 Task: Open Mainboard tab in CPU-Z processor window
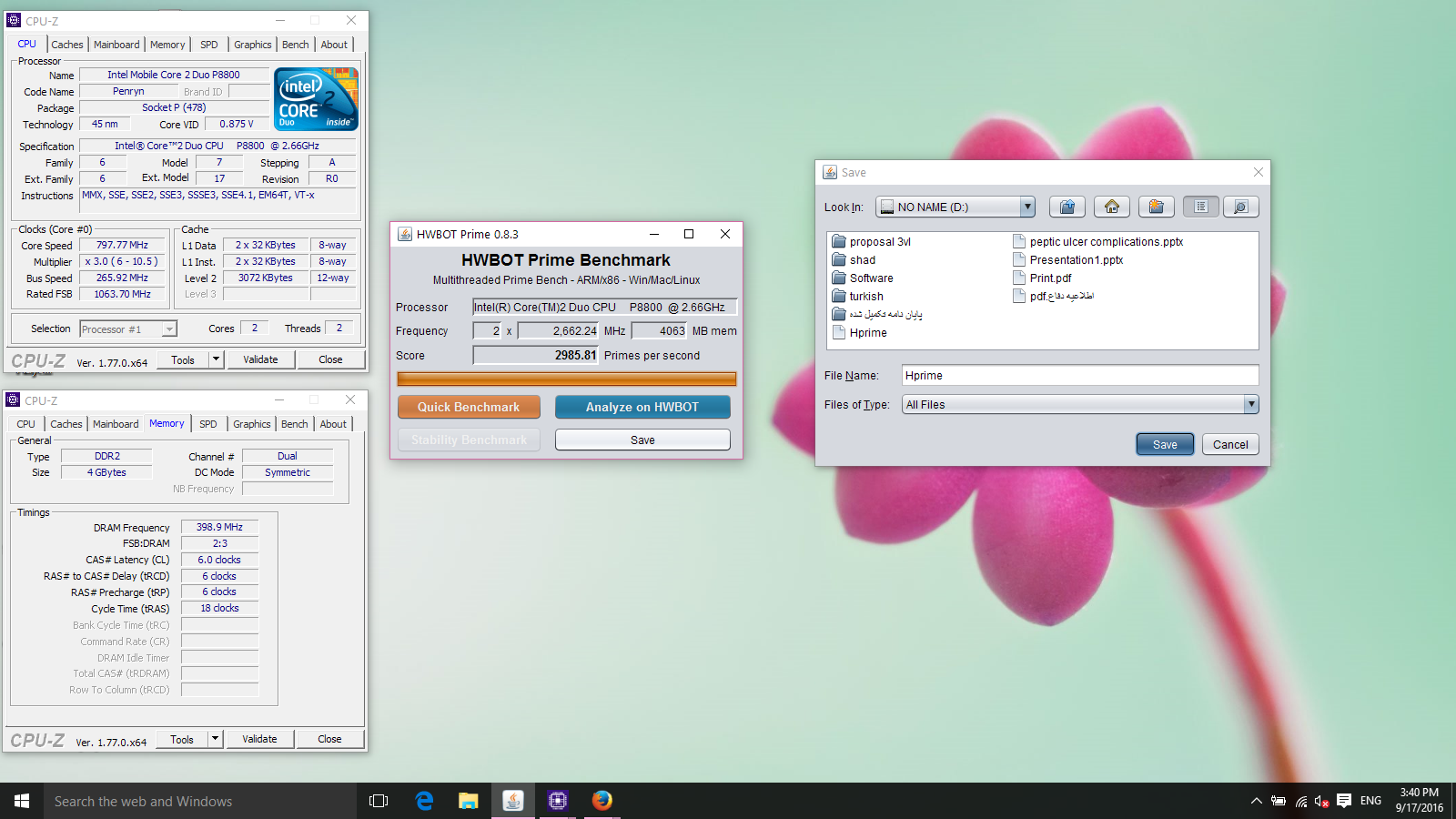(116, 45)
